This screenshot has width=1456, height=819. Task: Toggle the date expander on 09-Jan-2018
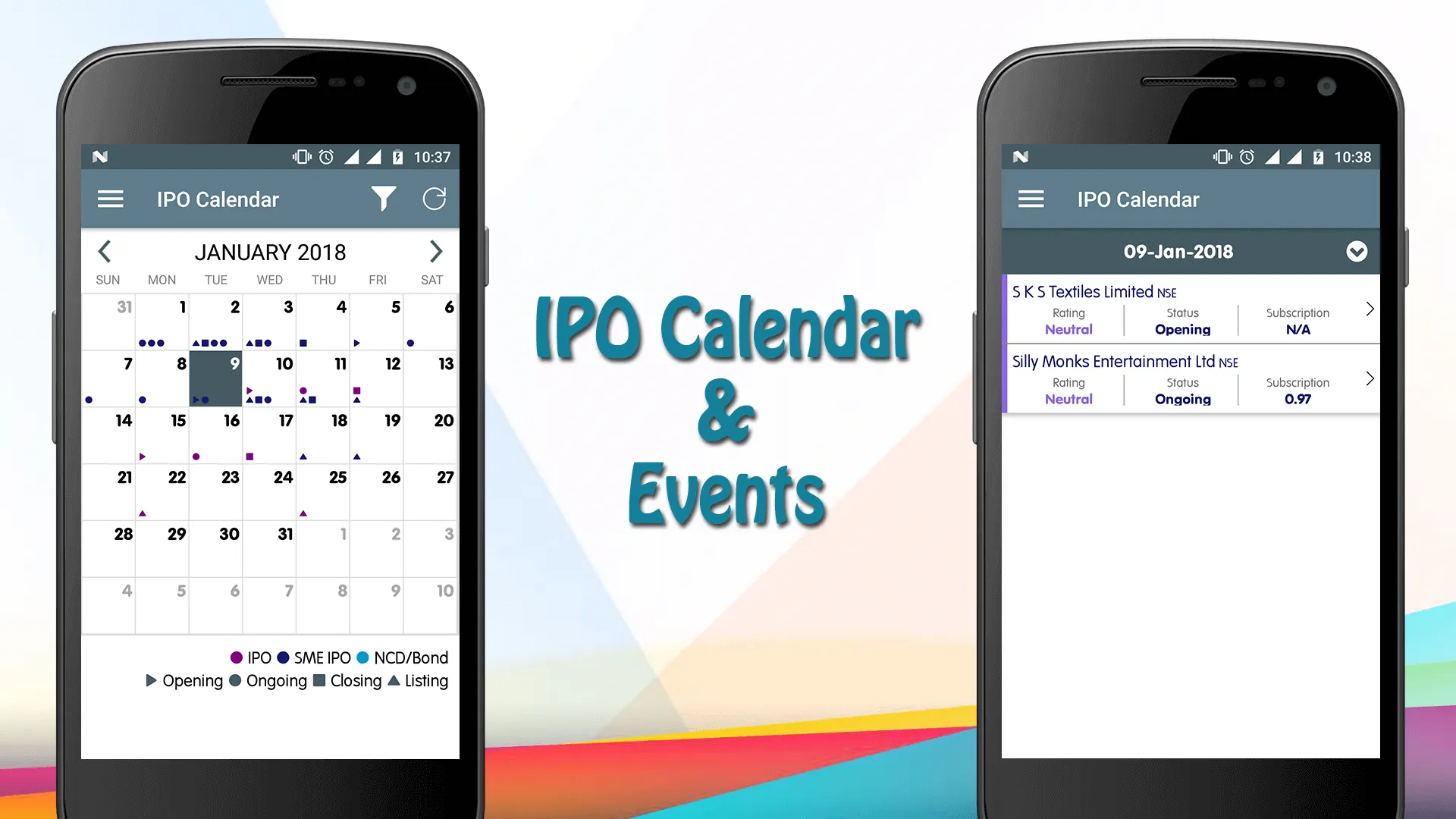[x=1358, y=252]
